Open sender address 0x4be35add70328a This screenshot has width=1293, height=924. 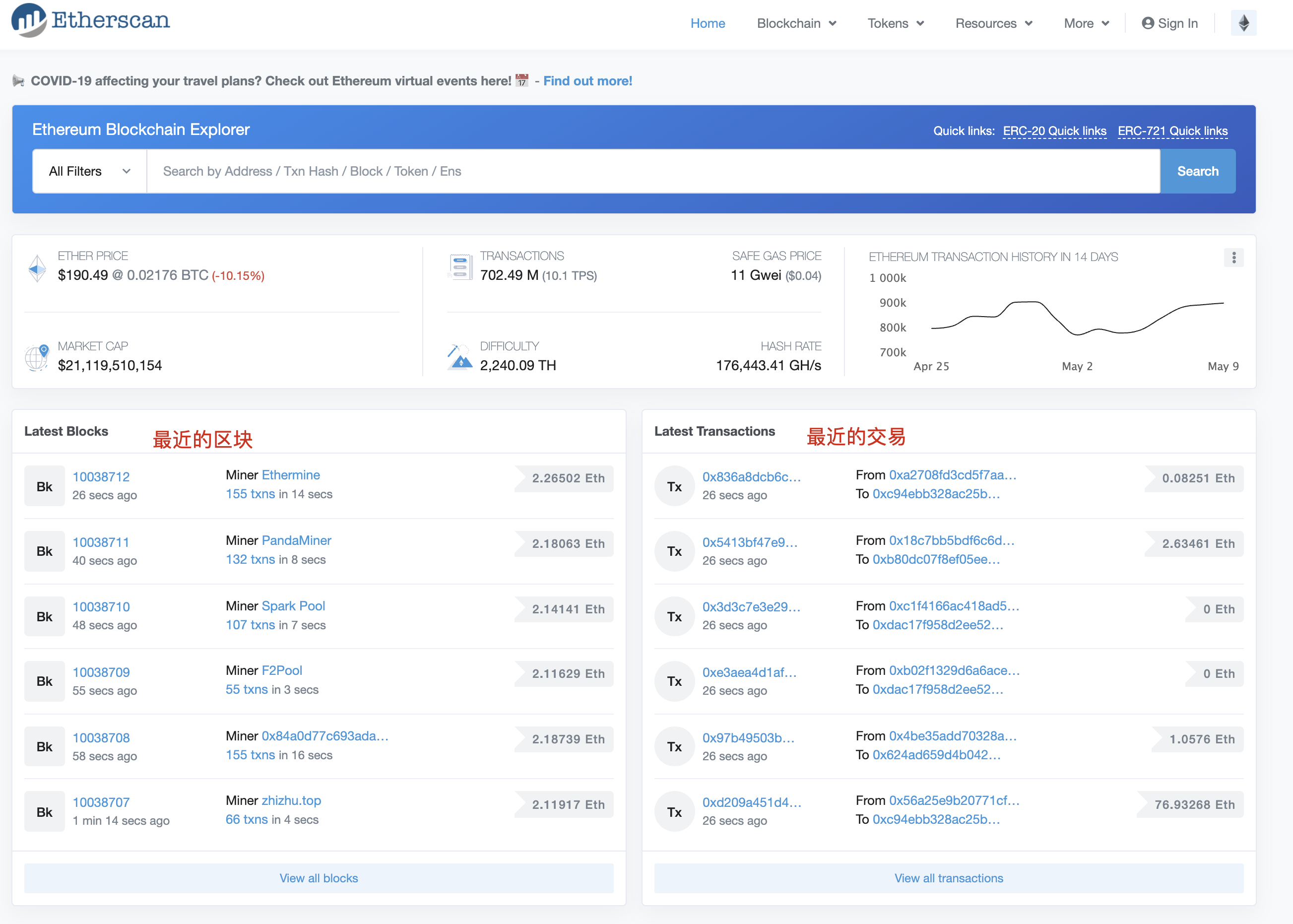click(953, 735)
